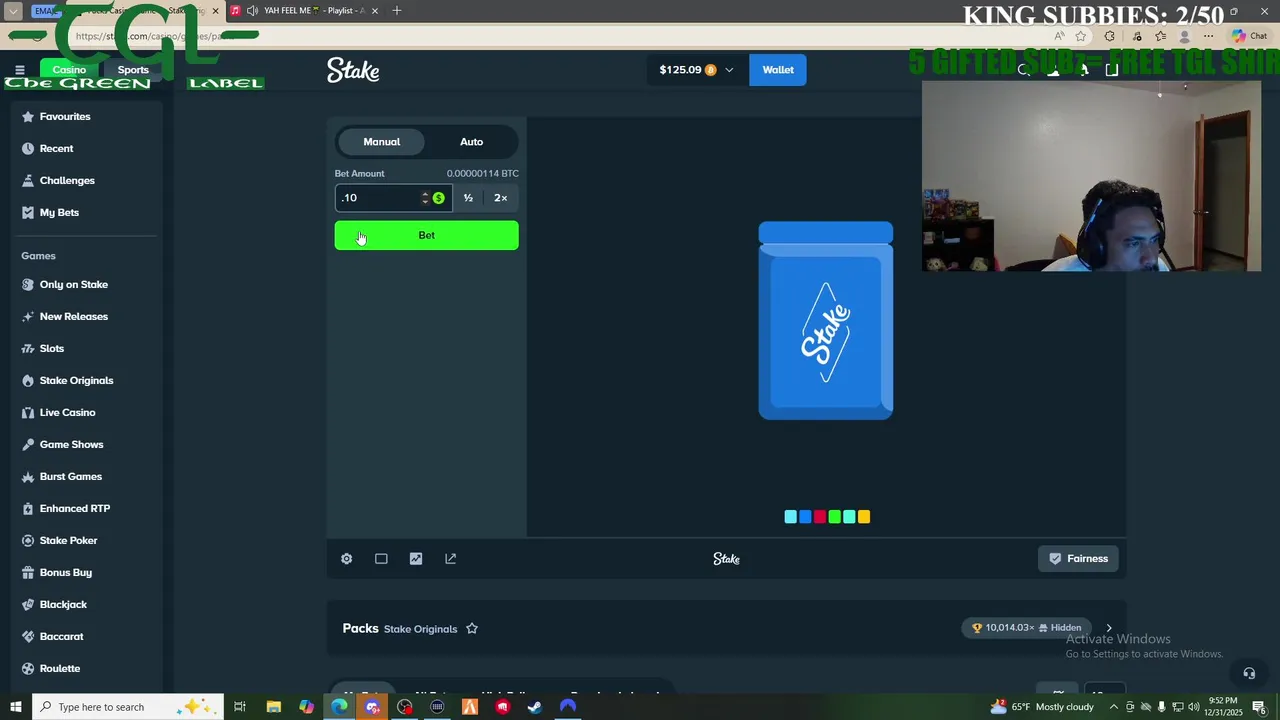Image resolution: width=1280 pixels, height=720 pixels.
Task: Open Only on Stake games
Action: (x=73, y=284)
